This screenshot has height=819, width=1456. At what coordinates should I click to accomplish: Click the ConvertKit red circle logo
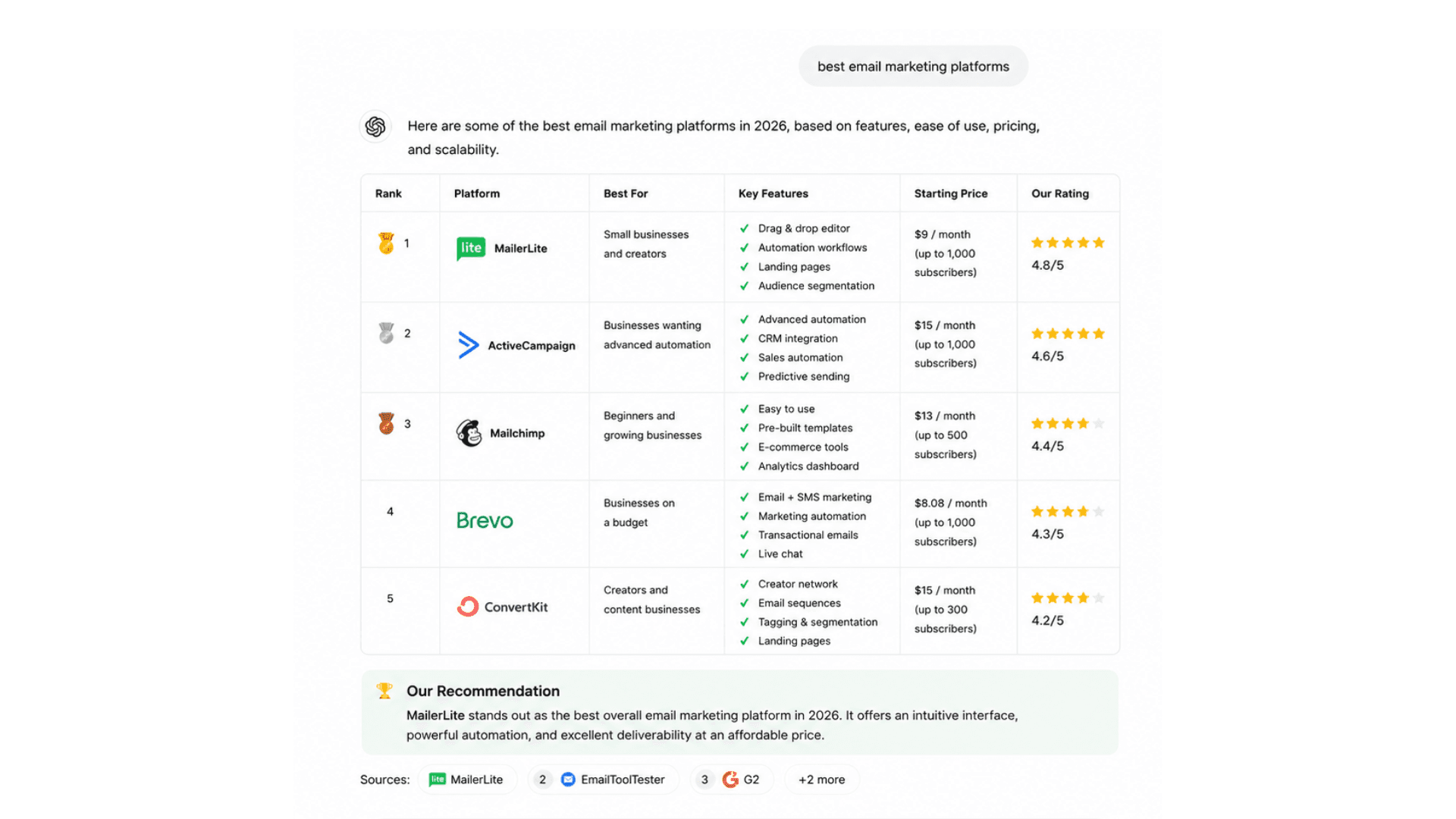pyautogui.click(x=468, y=607)
